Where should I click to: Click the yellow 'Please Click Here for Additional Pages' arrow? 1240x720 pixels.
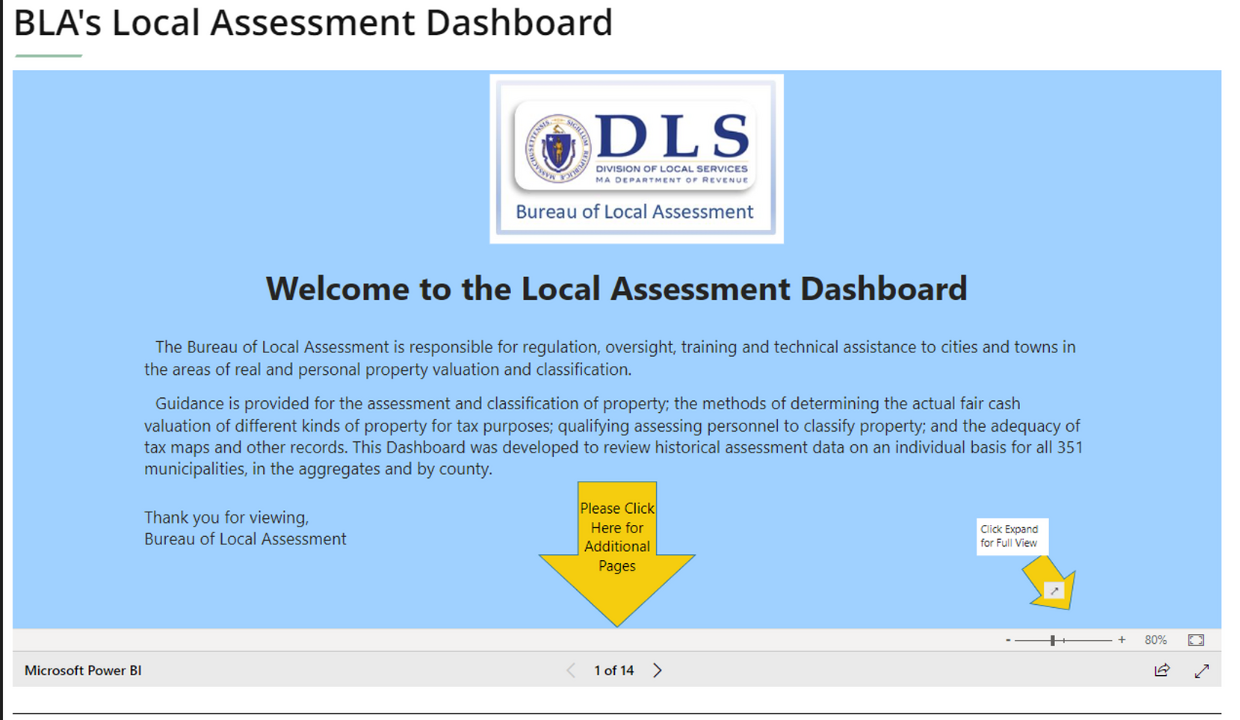[x=617, y=553]
